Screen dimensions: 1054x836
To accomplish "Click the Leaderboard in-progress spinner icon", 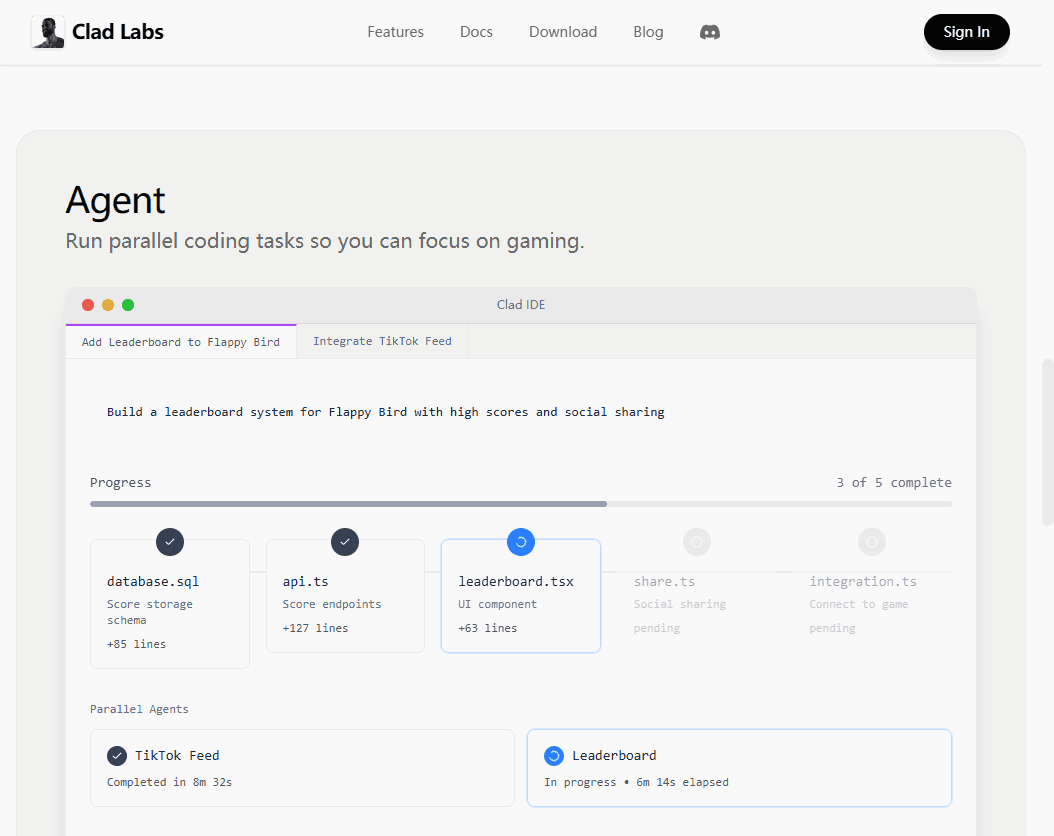I will pos(554,756).
